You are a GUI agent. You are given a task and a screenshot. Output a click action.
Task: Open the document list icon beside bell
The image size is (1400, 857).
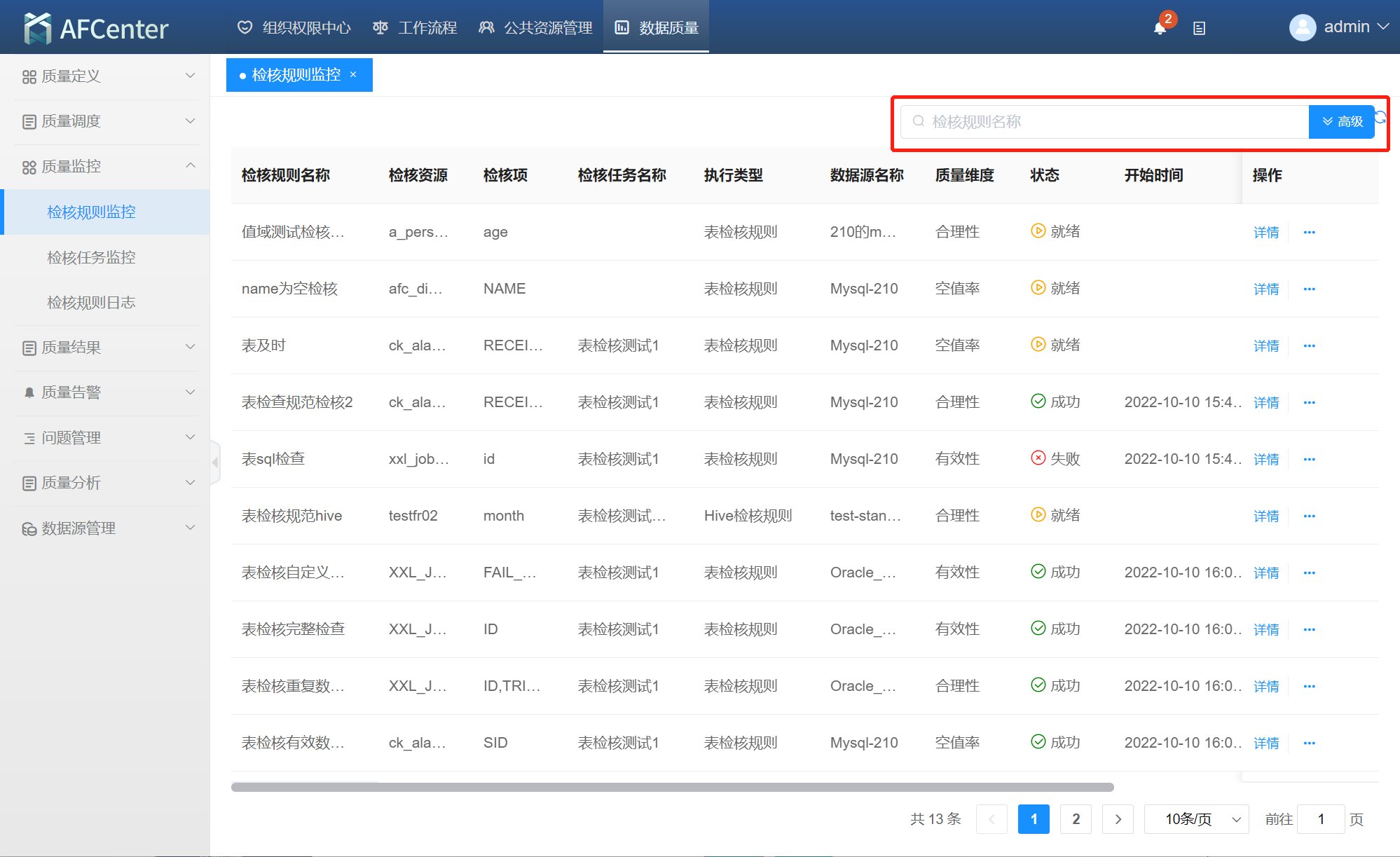pos(1199,28)
